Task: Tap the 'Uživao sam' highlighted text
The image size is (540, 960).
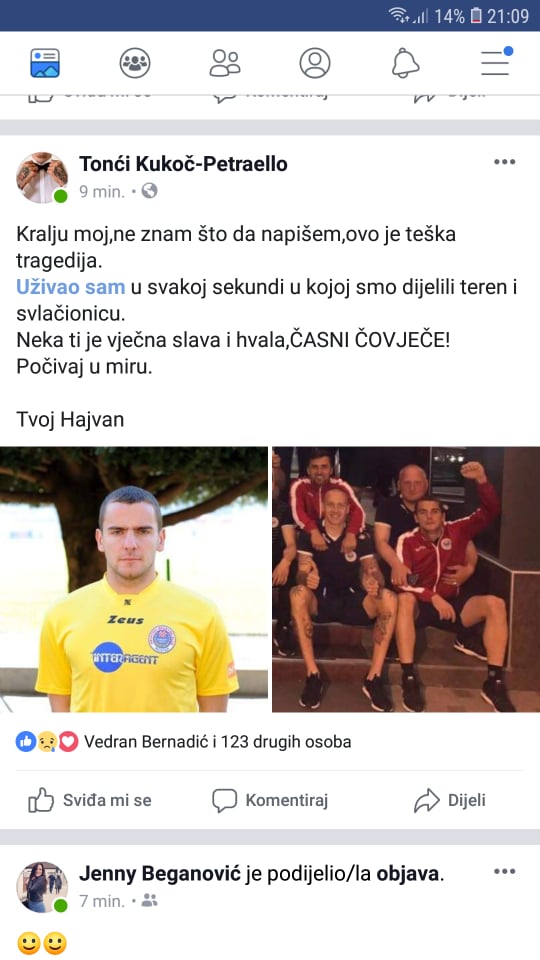Action: 70,287
